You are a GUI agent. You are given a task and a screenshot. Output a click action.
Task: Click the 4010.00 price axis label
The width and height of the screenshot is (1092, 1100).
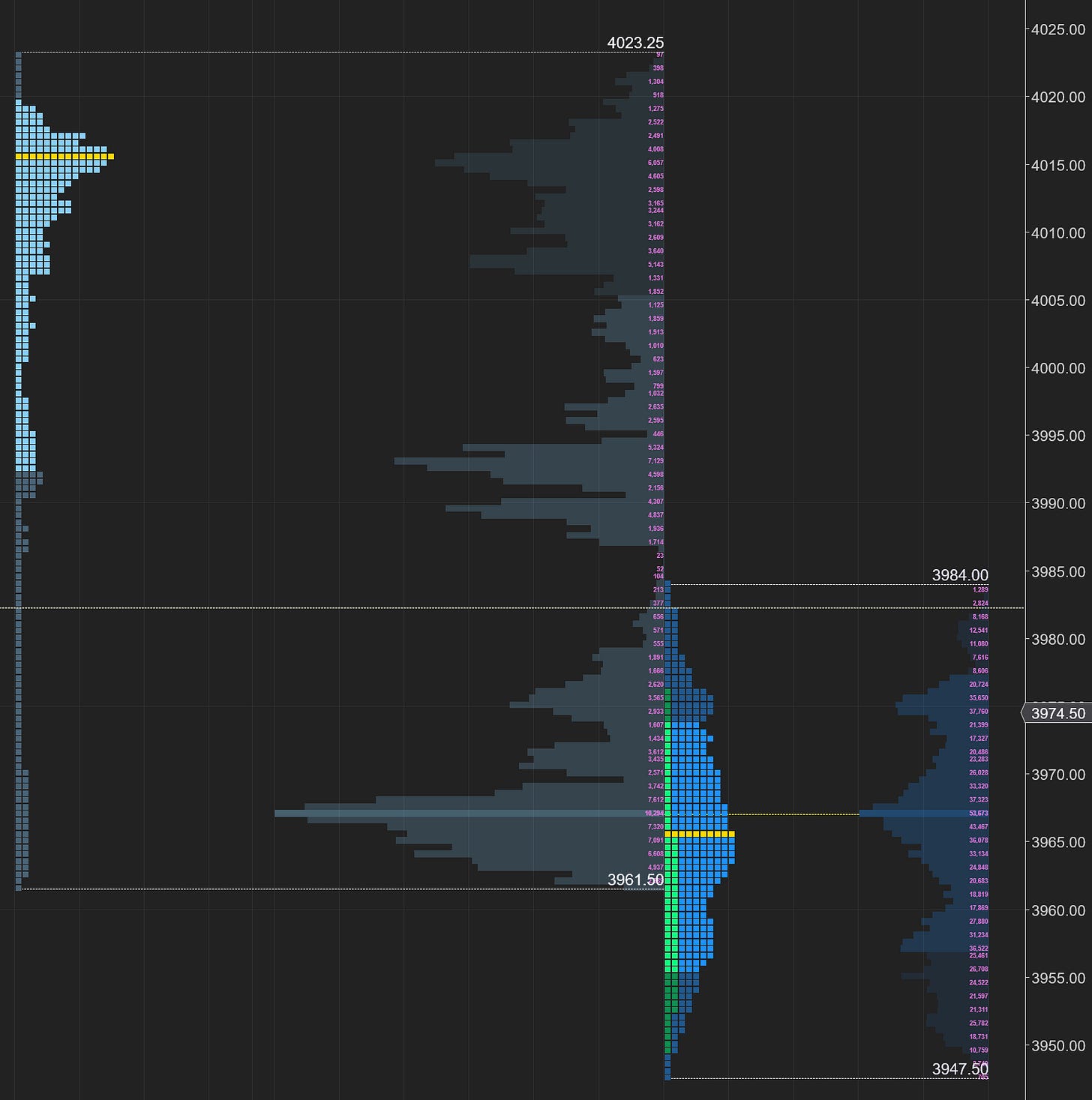click(1058, 232)
